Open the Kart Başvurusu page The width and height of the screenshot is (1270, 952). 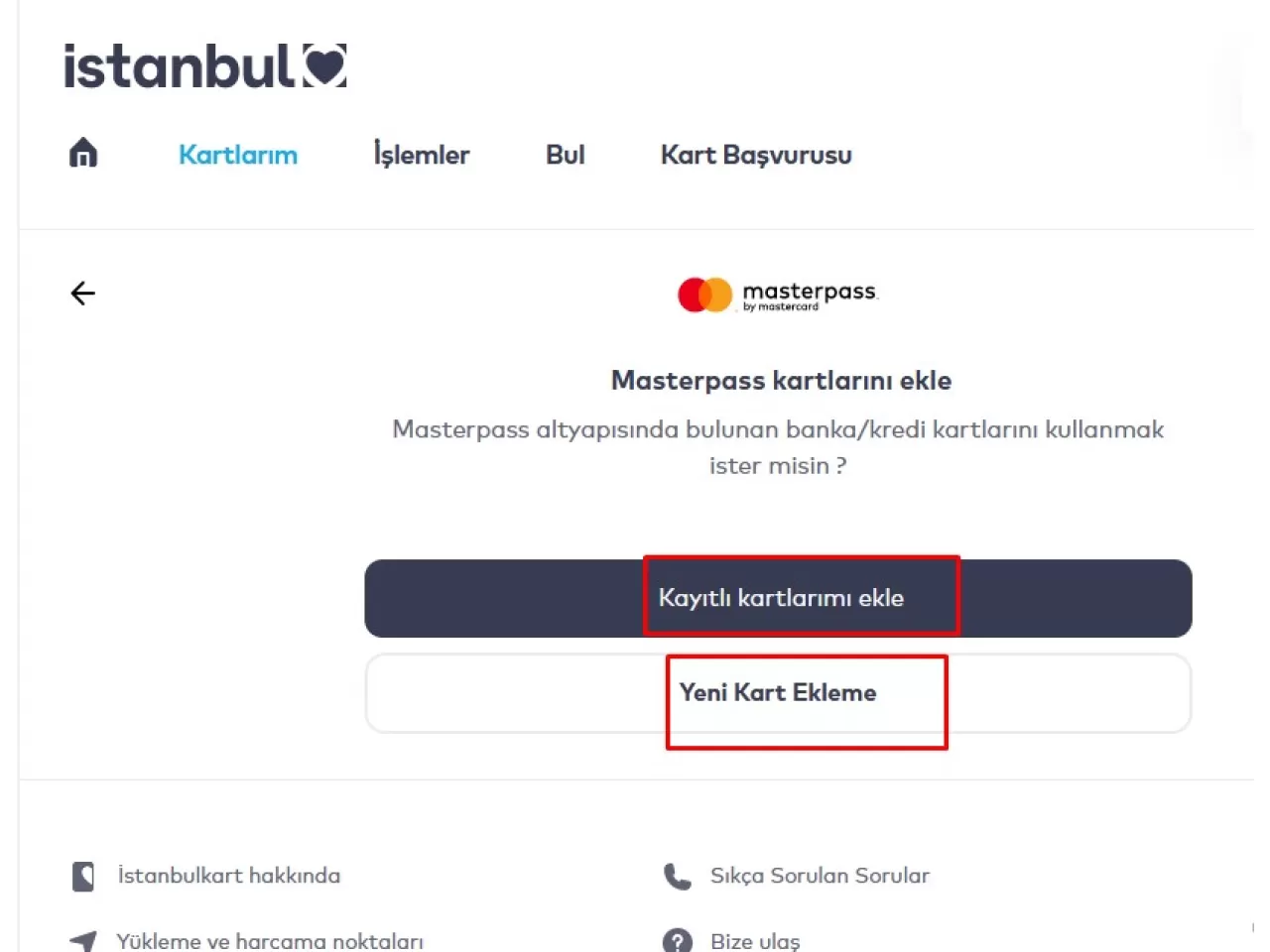(x=756, y=155)
